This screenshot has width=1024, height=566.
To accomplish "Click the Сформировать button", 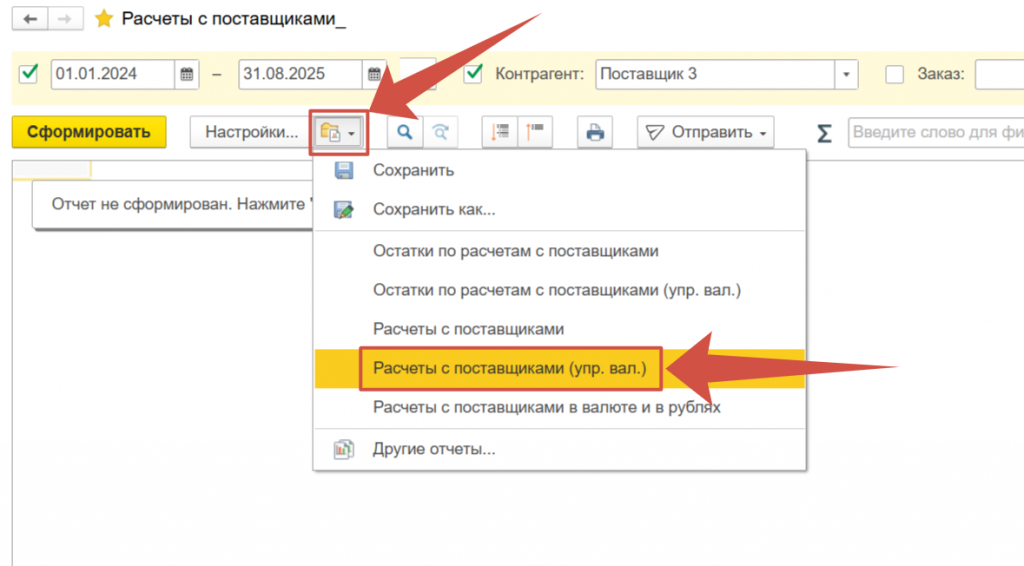I will pyautogui.click(x=89, y=132).
